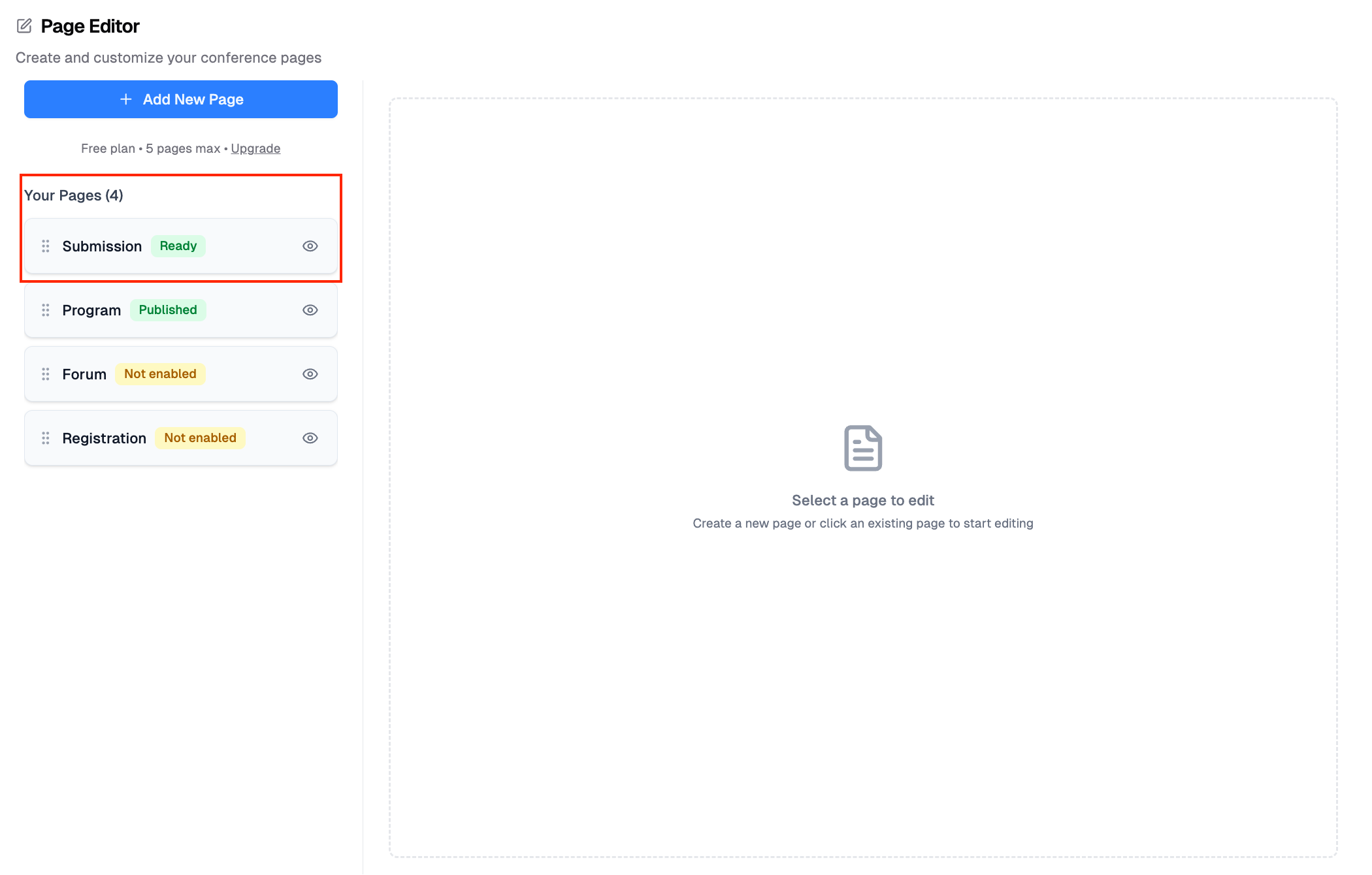Screen dimensions: 1372x875
Task: Select the Program page to edit
Action: (91, 310)
